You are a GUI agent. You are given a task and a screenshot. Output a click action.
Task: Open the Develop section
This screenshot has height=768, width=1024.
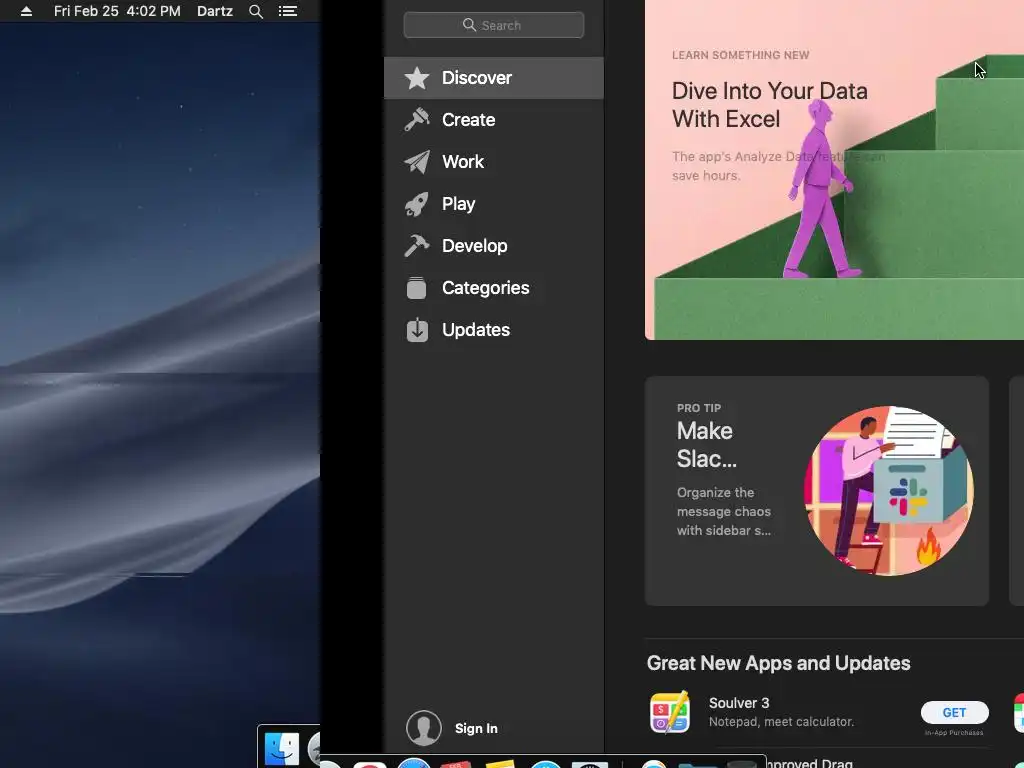coord(494,246)
